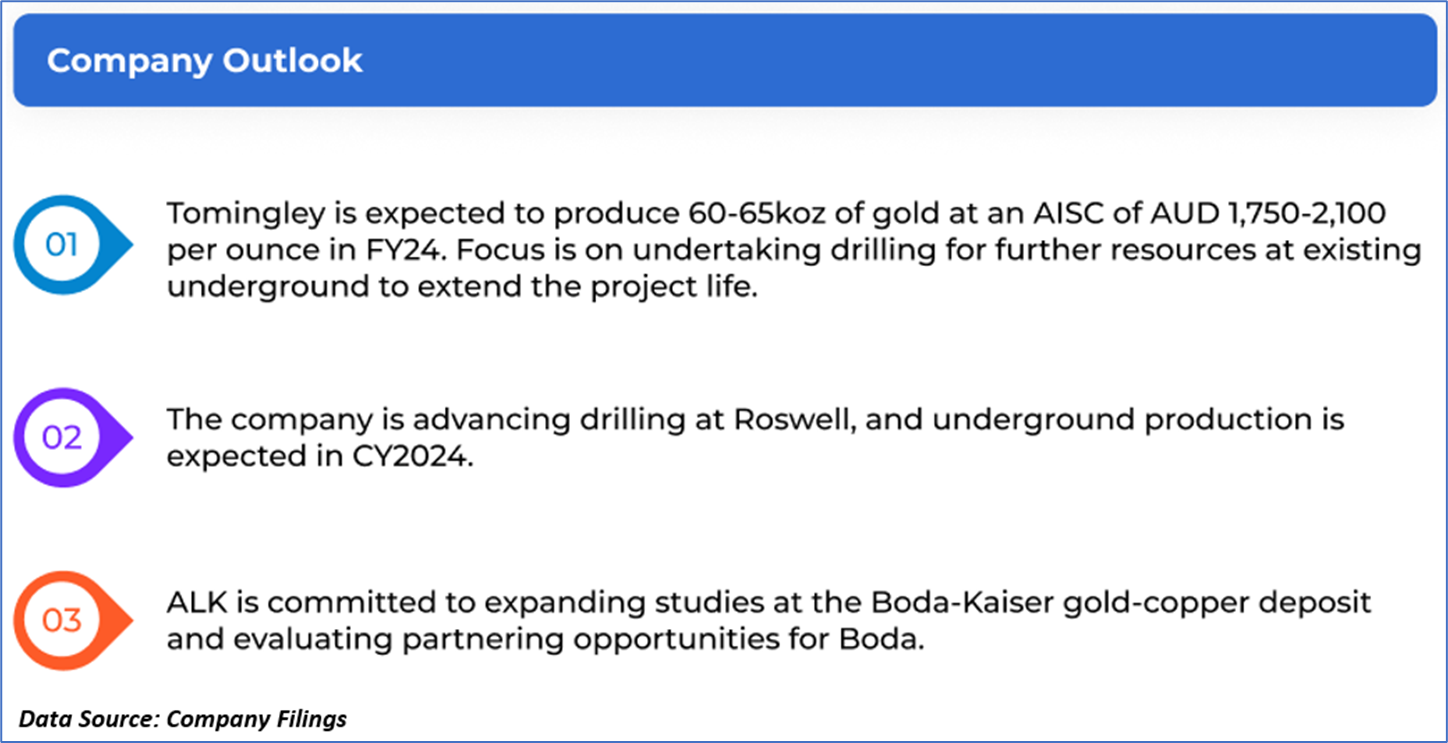Select the Company Outlook header title
The width and height of the screenshot is (1448, 743).
click(204, 61)
